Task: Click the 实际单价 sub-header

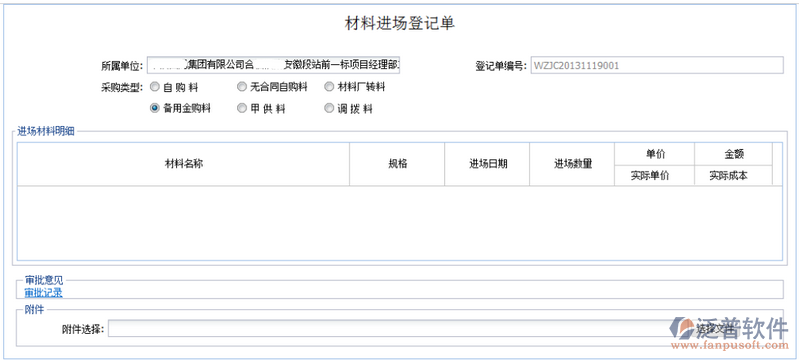Action: click(x=655, y=175)
